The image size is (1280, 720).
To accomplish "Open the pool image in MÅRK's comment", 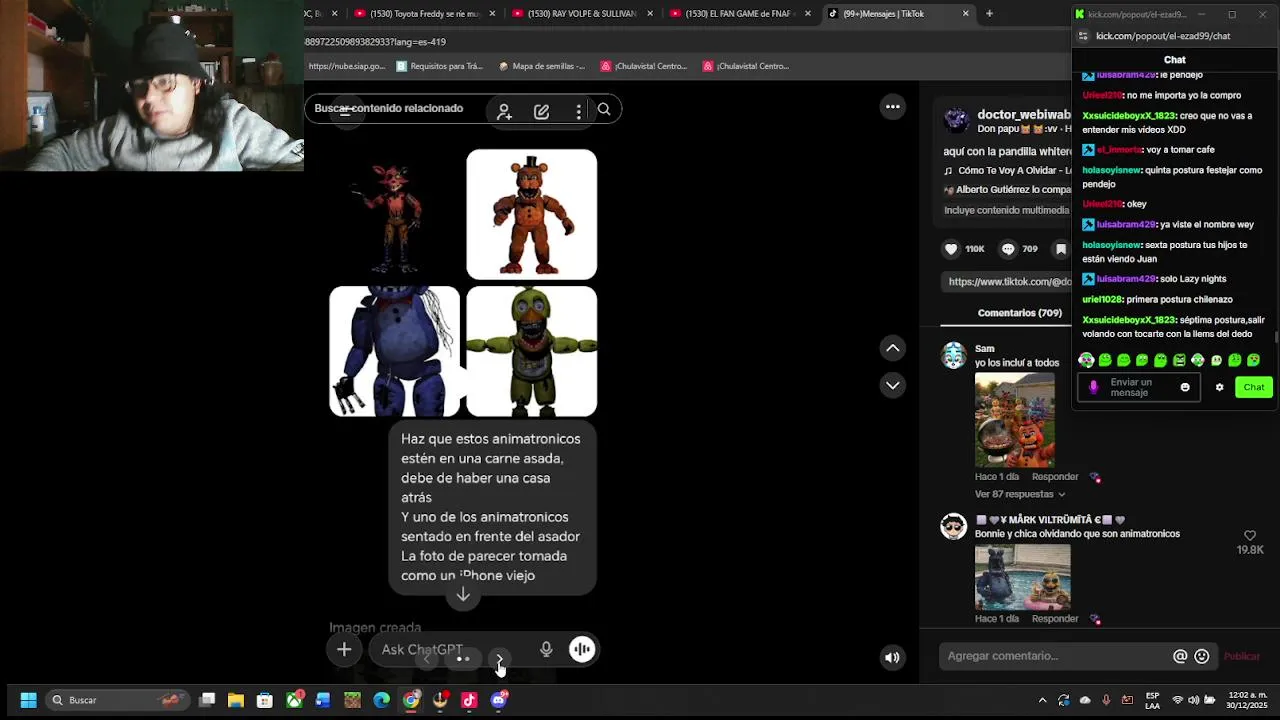I will pyautogui.click(x=1023, y=577).
